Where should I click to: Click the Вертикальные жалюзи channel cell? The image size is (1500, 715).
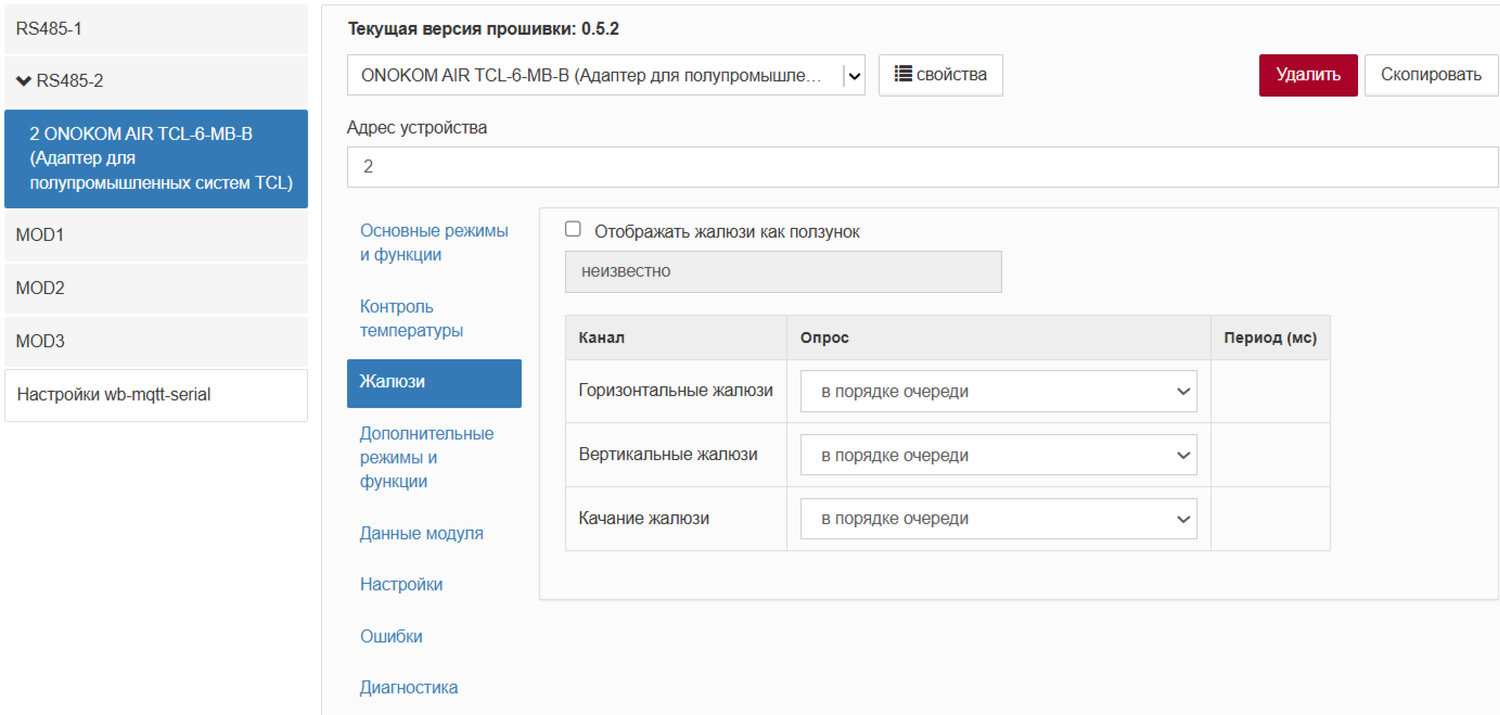pos(676,455)
